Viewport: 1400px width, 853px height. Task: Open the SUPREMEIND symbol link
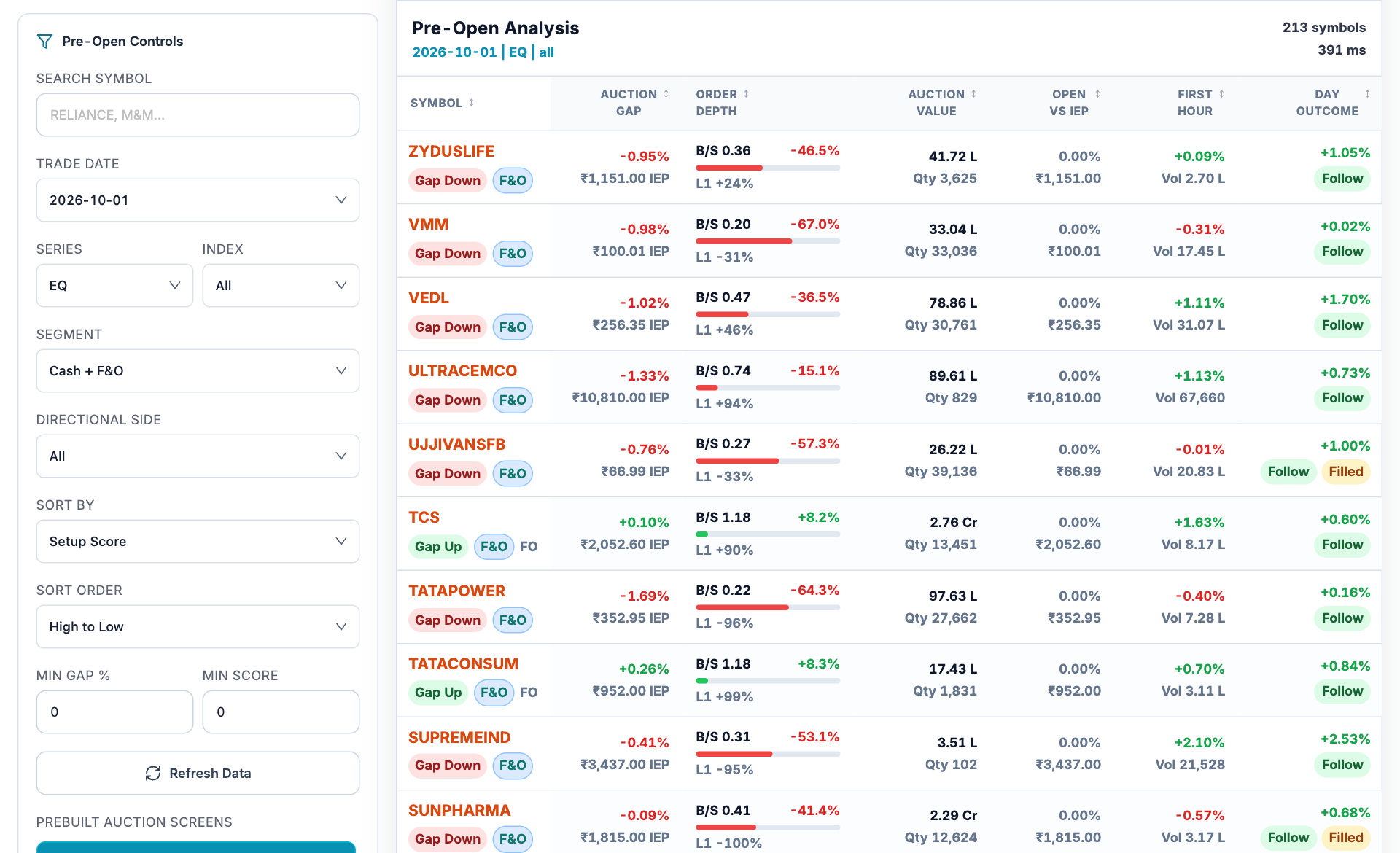[459, 737]
